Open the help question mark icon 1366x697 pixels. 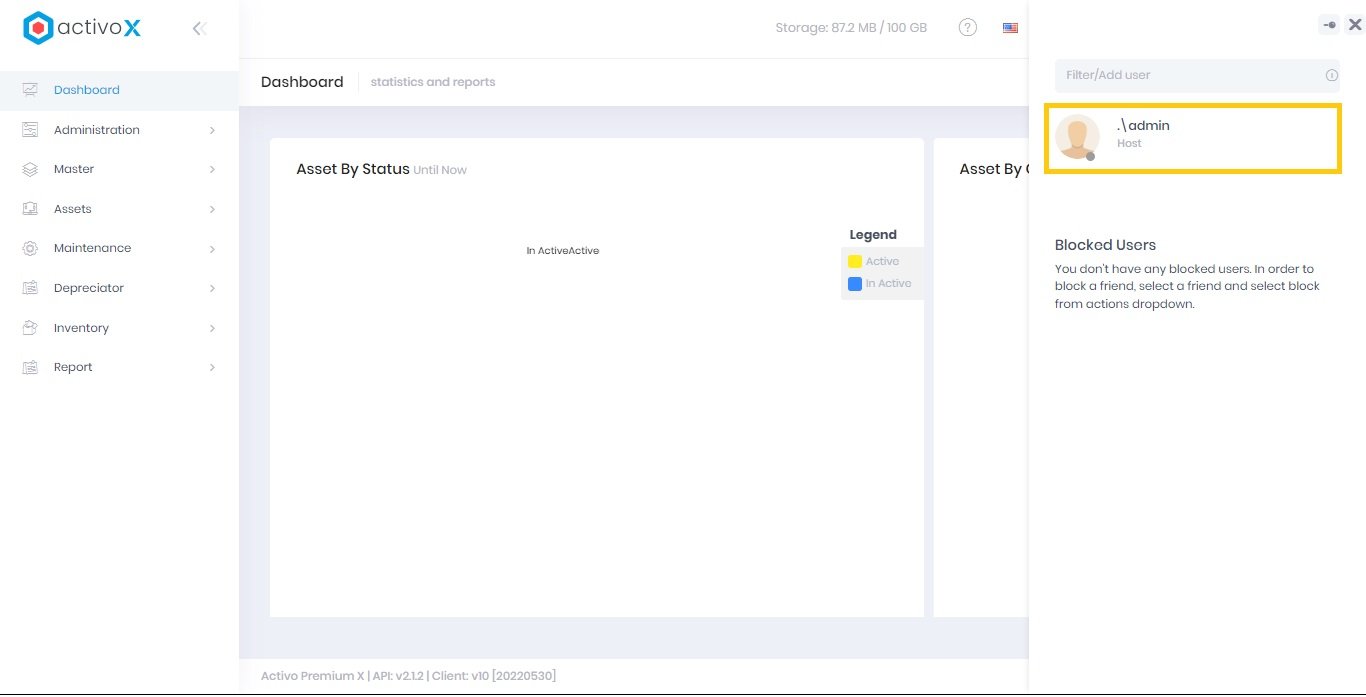point(967,28)
